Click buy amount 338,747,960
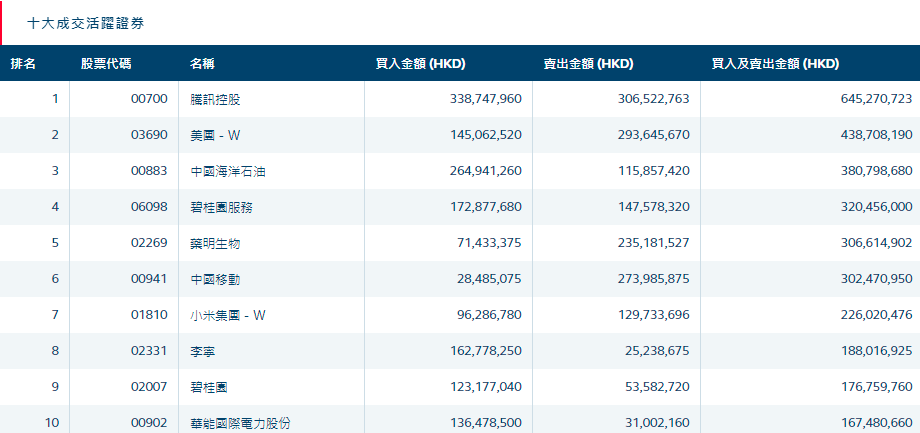 [486, 99]
